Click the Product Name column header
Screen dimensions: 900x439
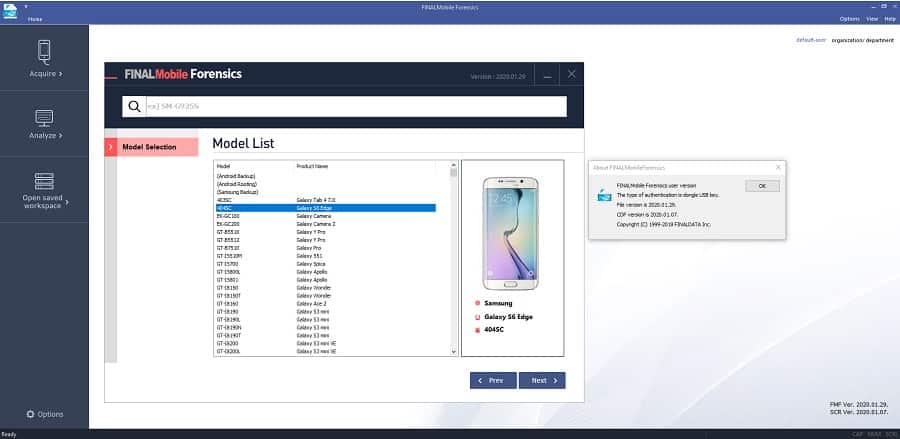pos(312,166)
